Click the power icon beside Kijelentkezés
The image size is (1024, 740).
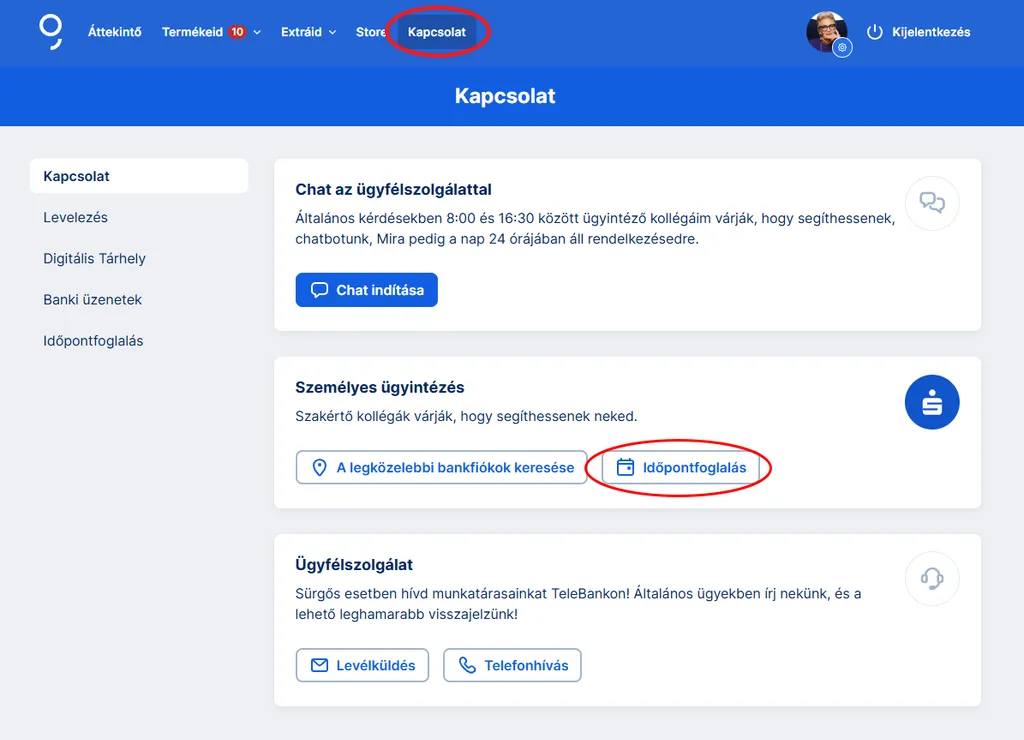pyautogui.click(x=875, y=32)
